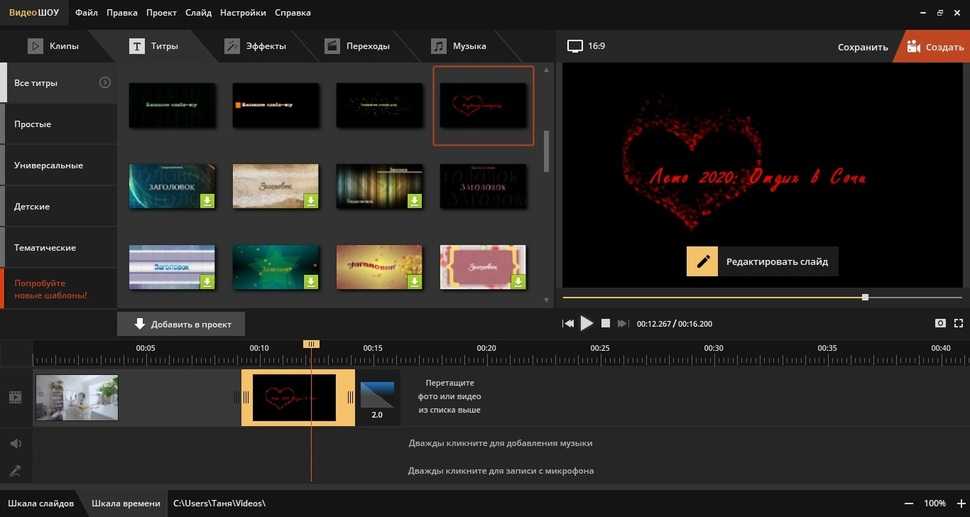Expand the Все титры category arrow
The image size is (970, 517).
pyautogui.click(x=105, y=82)
